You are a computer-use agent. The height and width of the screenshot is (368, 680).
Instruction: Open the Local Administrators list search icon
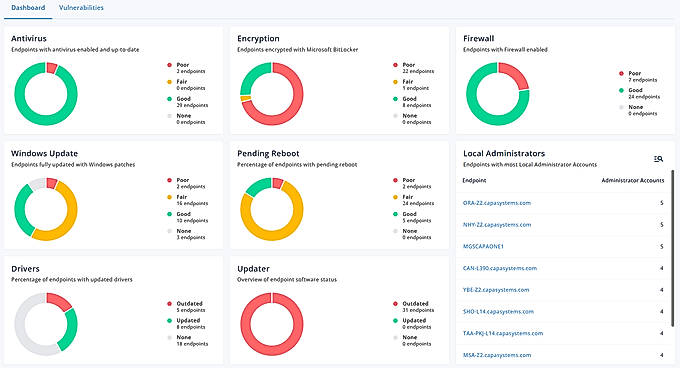tap(658, 159)
